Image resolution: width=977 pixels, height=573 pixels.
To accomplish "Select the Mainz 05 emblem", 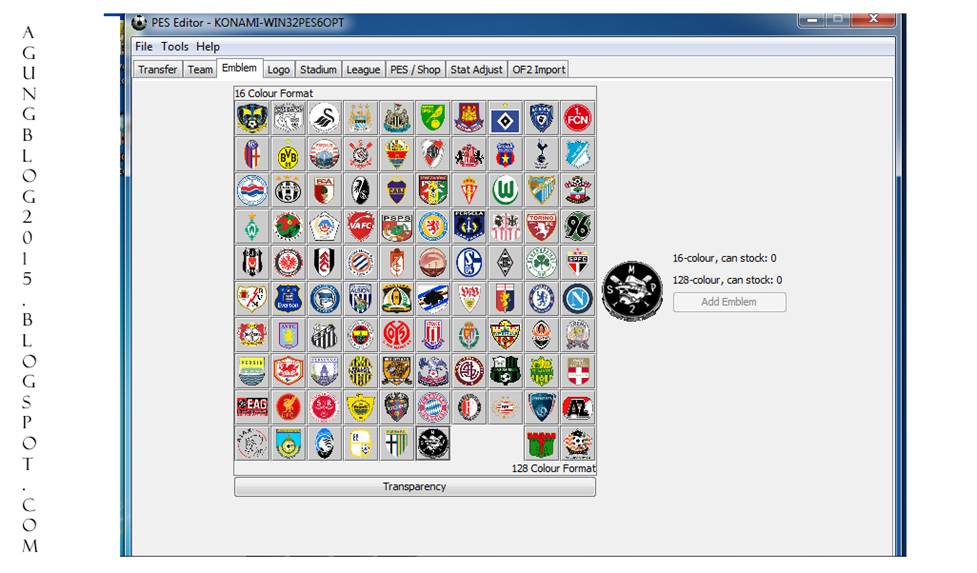I will pyautogui.click(x=397, y=334).
